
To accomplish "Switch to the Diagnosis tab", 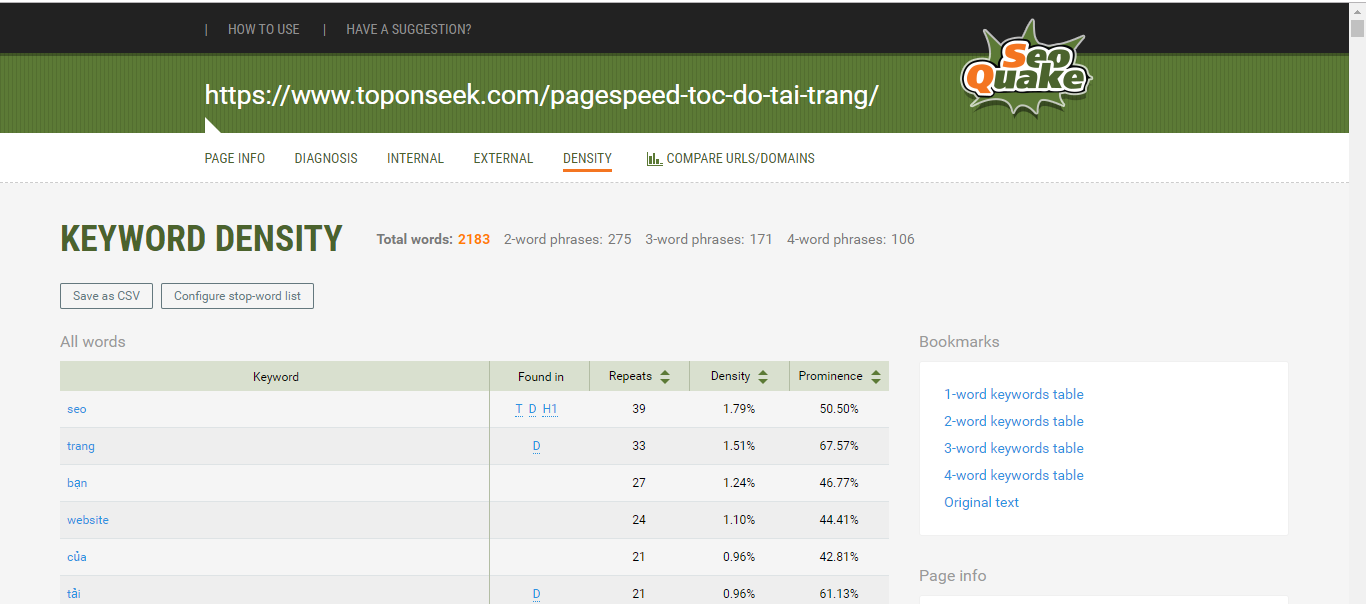I will coord(326,158).
